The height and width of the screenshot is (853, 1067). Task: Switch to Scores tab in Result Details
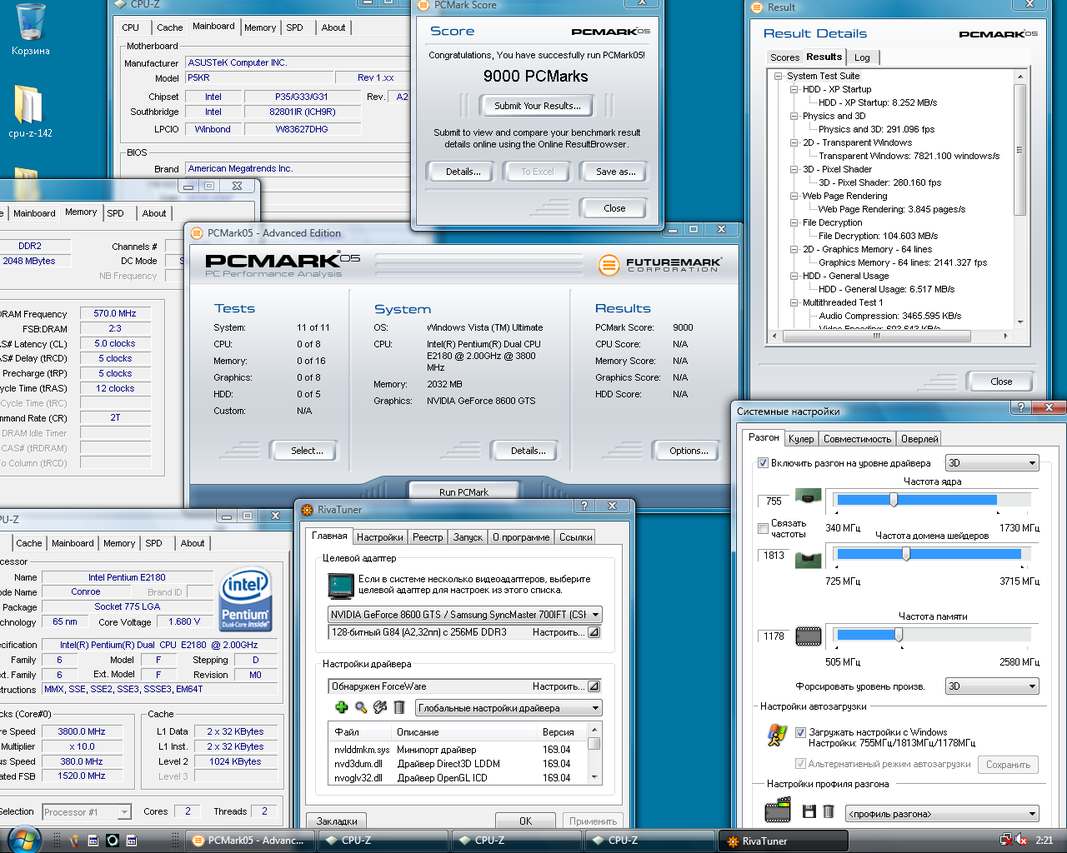click(x=785, y=57)
